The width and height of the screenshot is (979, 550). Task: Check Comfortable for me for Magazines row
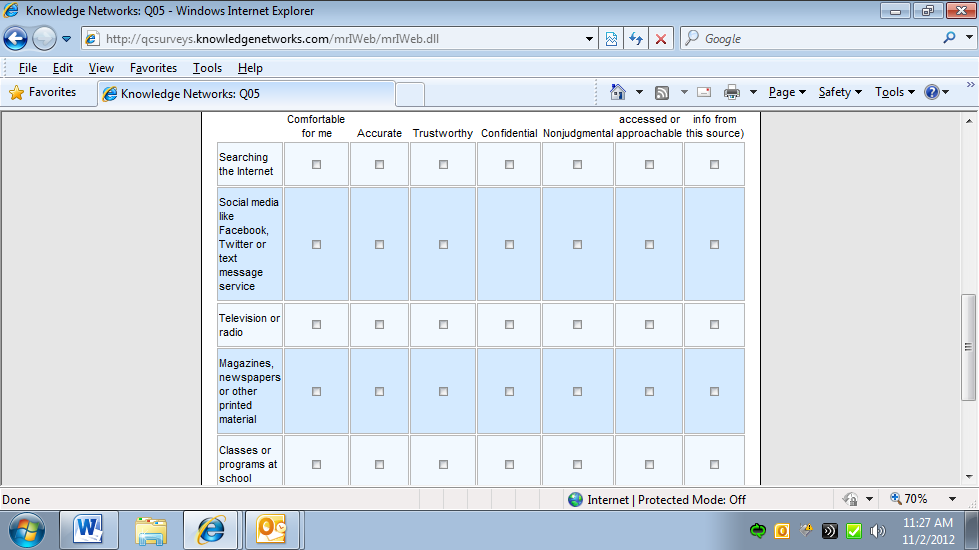[x=317, y=391]
